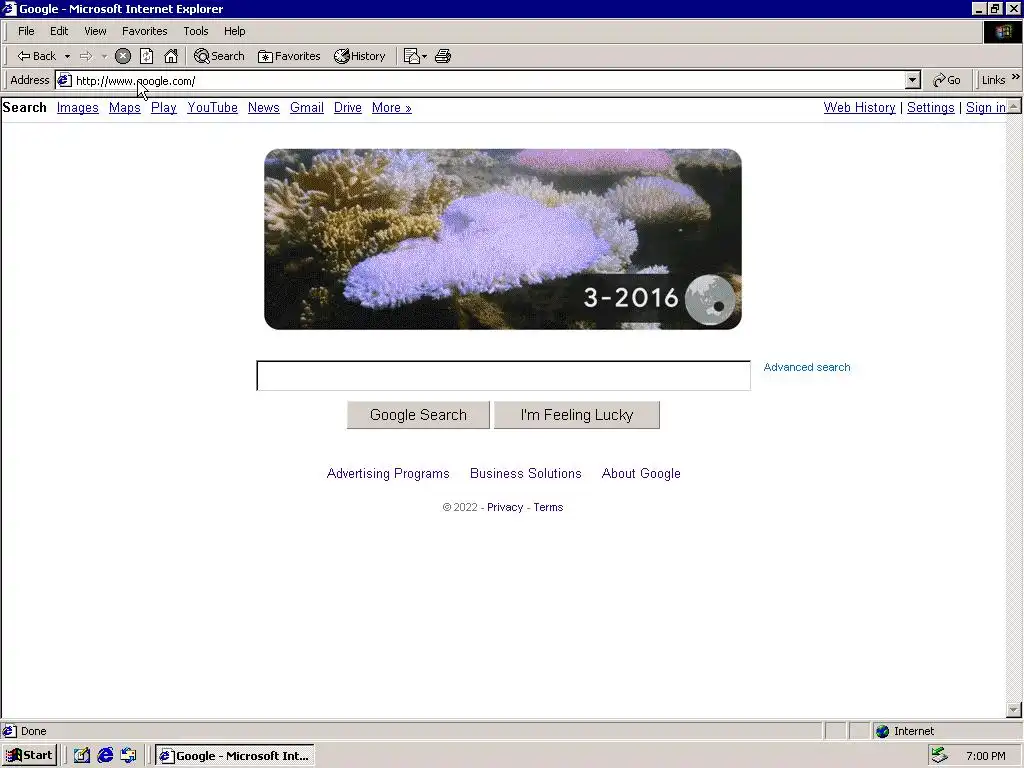Screen dimensions: 1024x768
Task: Open the Search pane toolbar button
Action: [219, 56]
